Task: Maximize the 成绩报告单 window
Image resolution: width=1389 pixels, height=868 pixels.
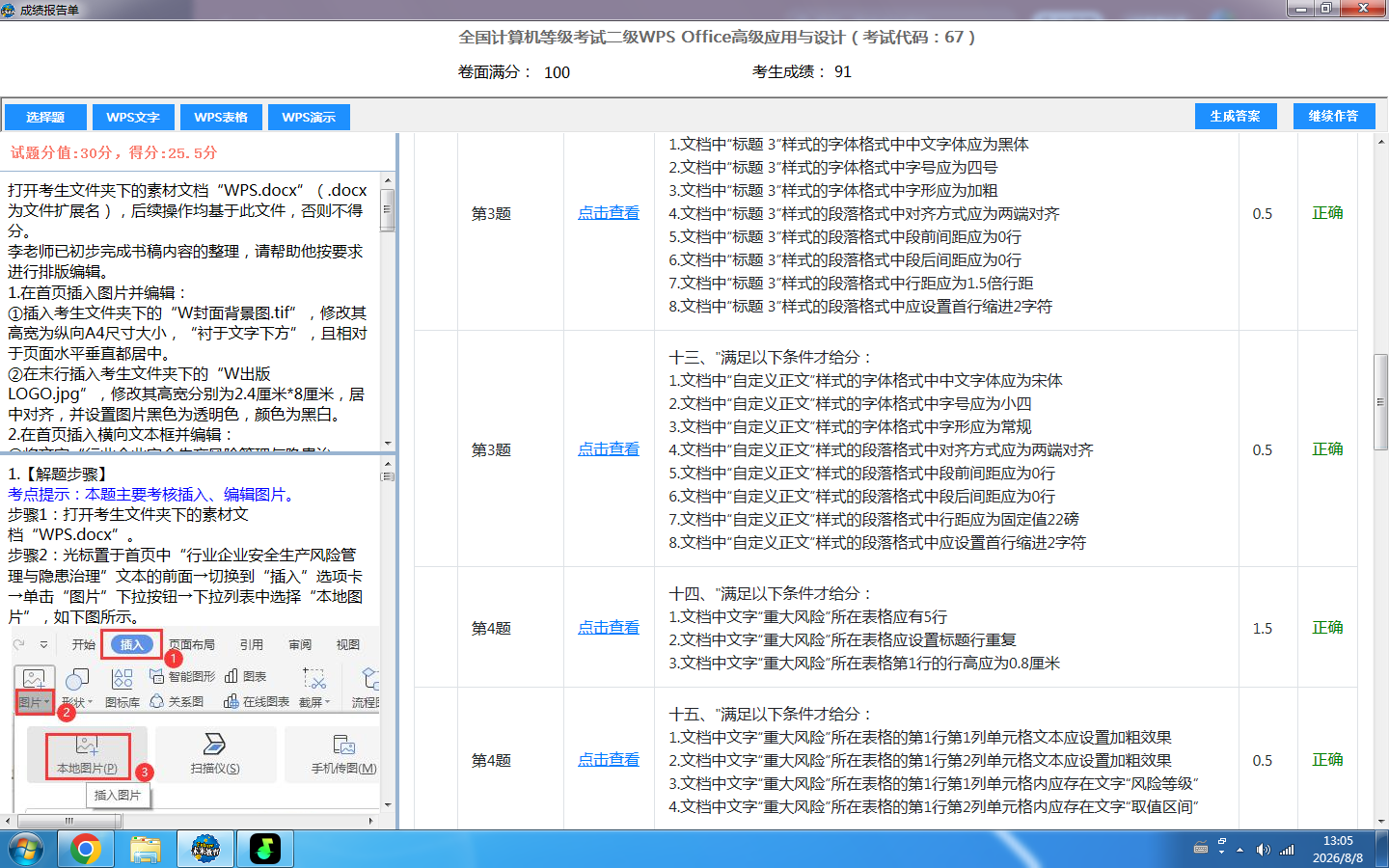Action: [1326, 9]
